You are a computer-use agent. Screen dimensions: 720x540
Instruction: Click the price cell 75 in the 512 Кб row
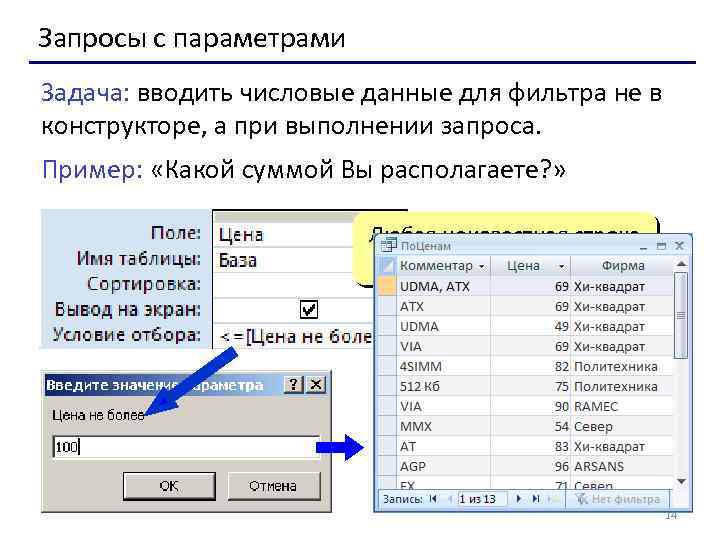(531, 386)
